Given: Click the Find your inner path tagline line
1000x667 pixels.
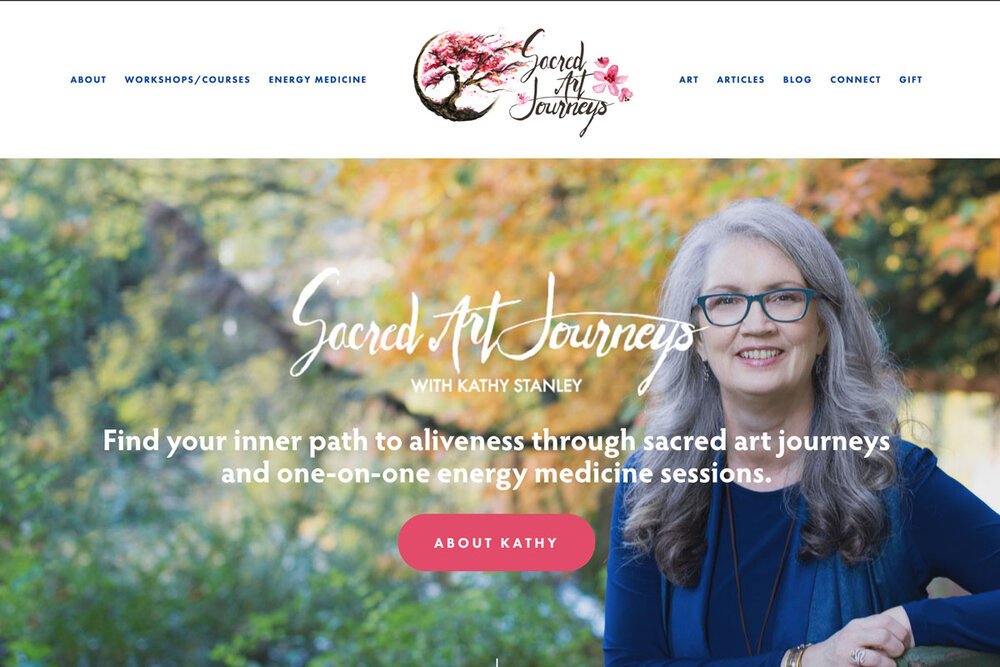Looking at the screenshot, I should (496, 441).
